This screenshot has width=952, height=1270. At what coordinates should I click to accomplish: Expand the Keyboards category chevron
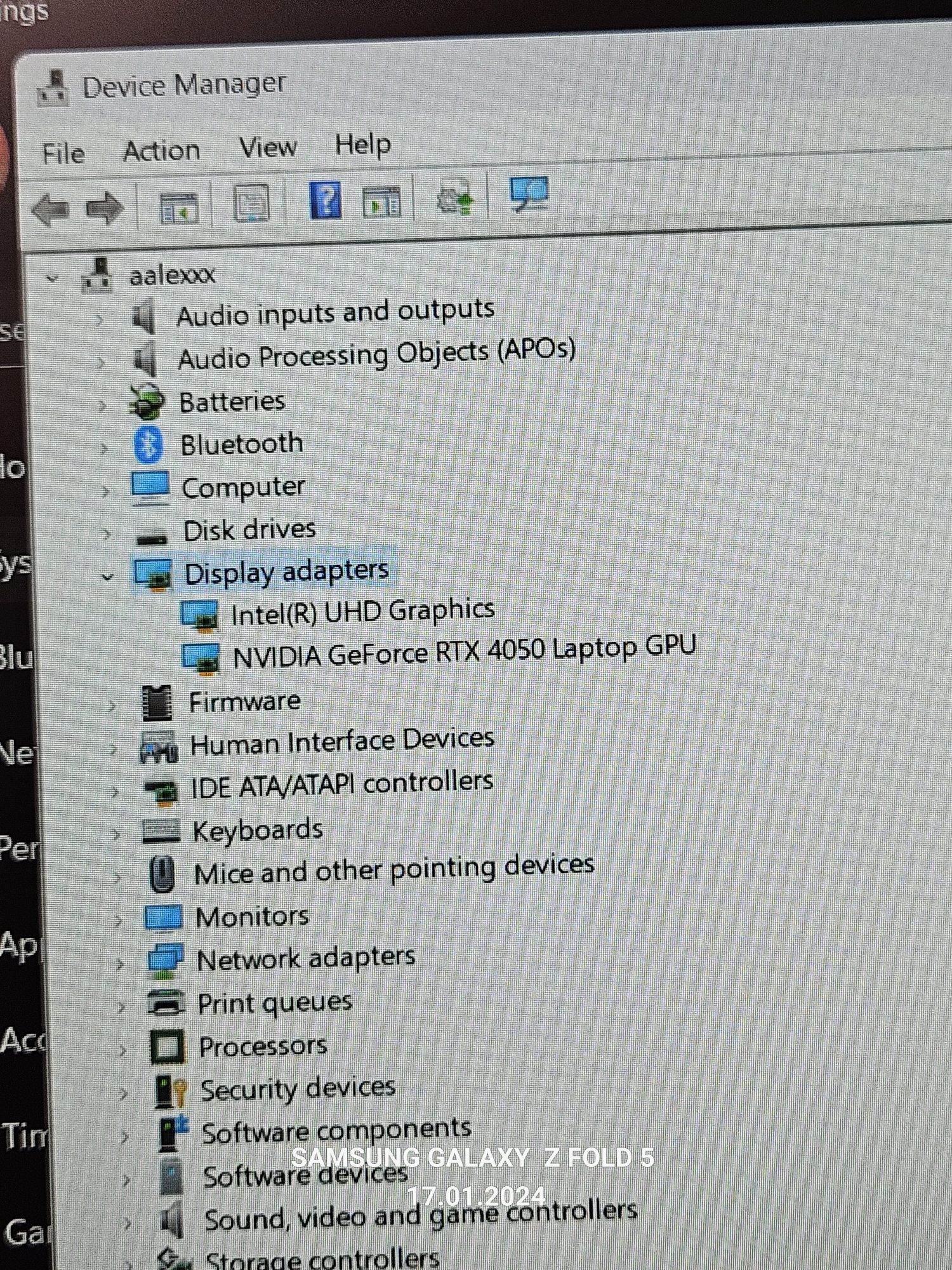pos(116,834)
